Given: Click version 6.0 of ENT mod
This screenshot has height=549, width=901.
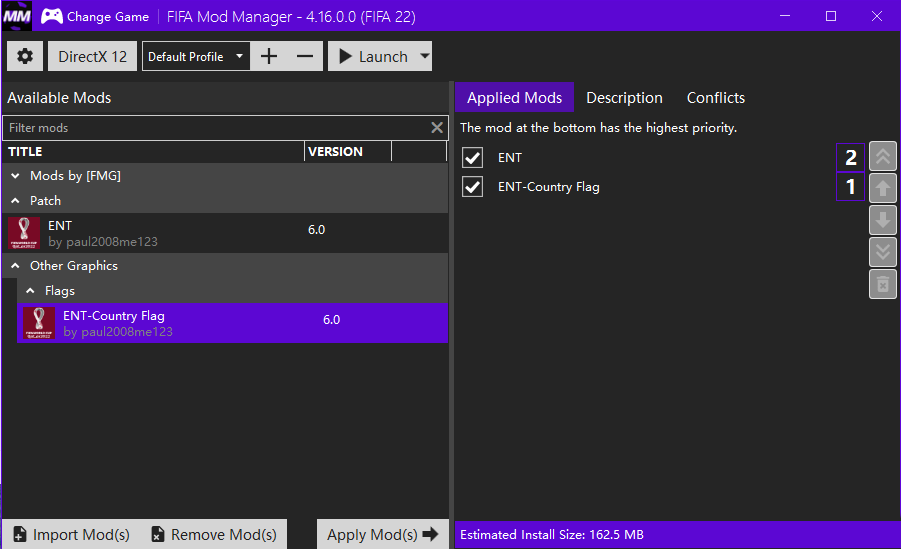Looking at the screenshot, I should point(317,230).
